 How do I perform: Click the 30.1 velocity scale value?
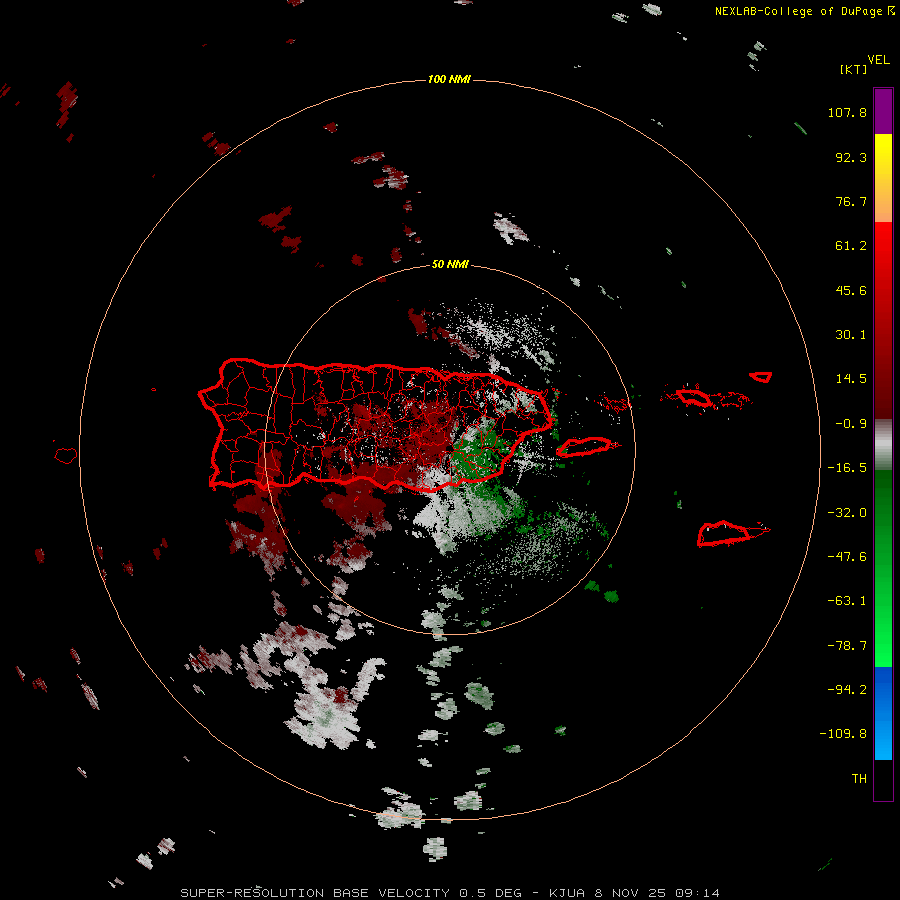(x=851, y=335)
